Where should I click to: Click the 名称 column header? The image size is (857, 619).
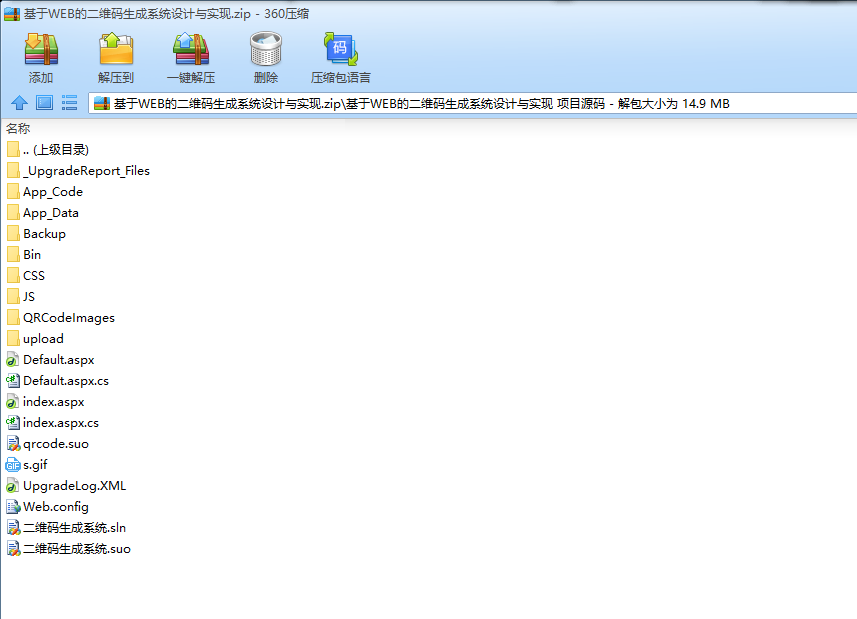[18, 128]
